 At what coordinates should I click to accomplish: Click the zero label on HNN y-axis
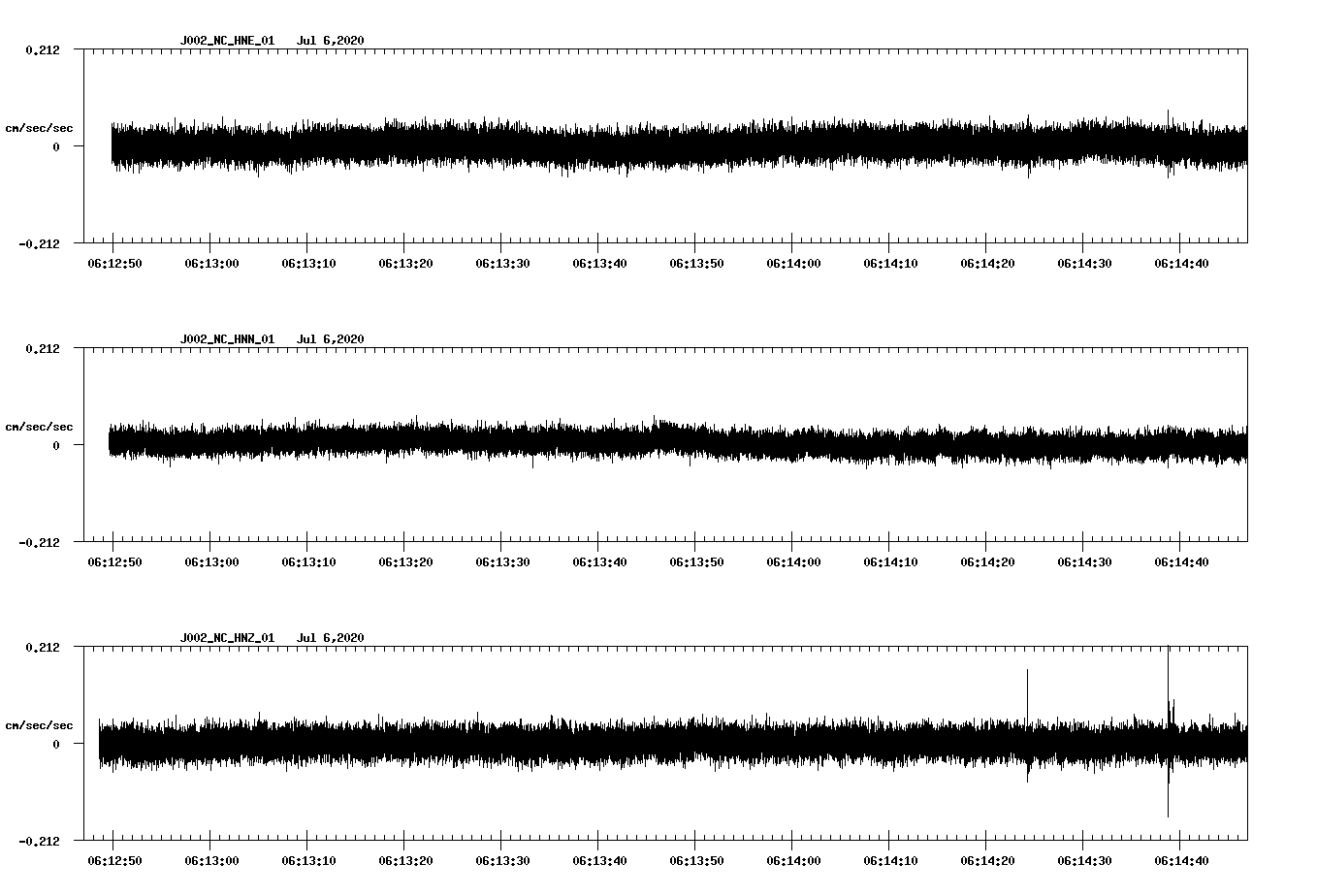point(56,446)
